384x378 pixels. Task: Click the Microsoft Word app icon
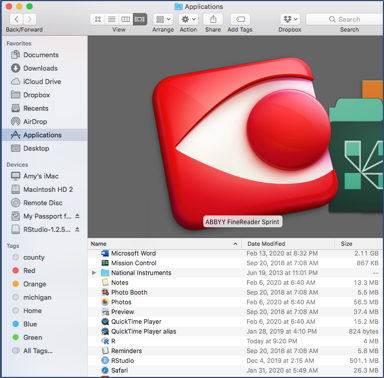[x=105, y=253]
